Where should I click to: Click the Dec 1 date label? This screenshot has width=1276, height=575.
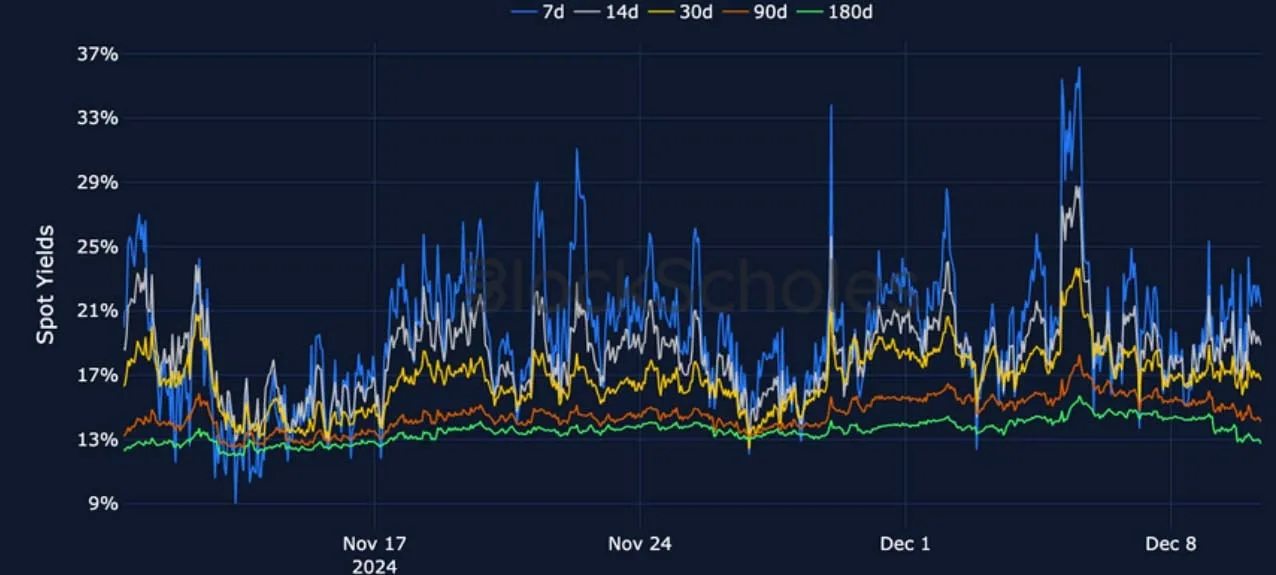tap(905, 544)
